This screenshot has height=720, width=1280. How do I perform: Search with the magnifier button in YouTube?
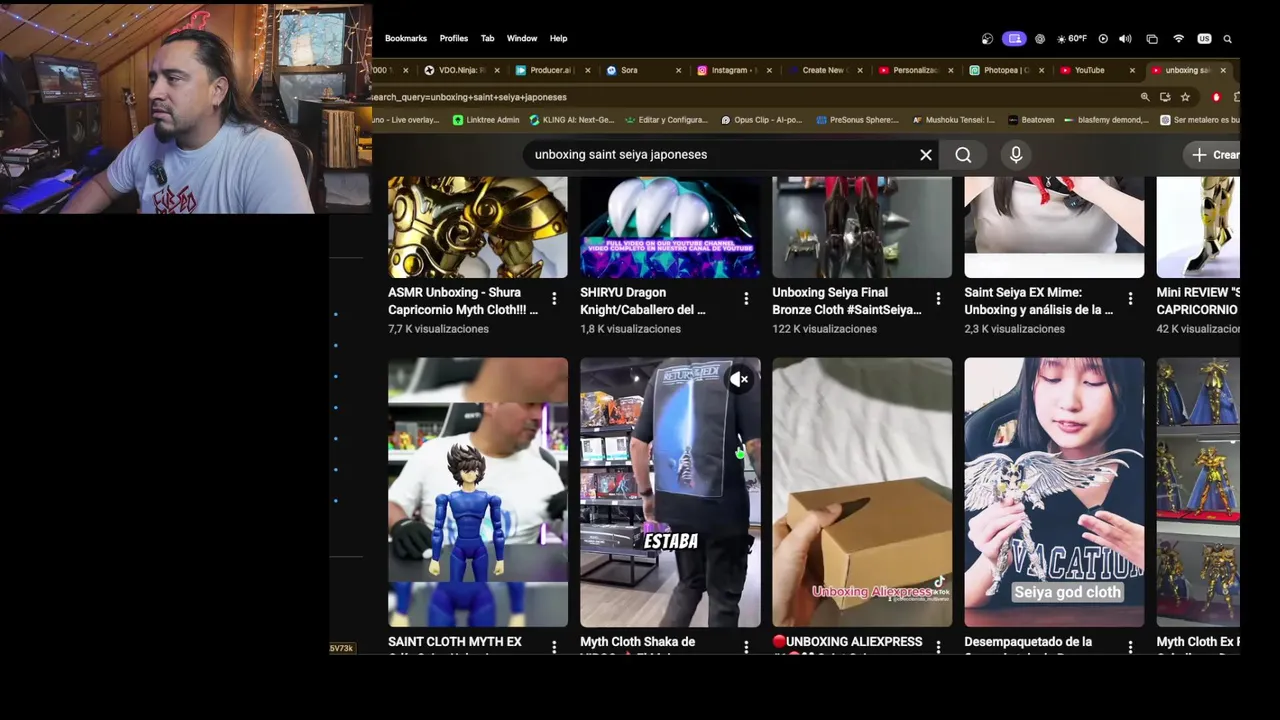[963, 155]
